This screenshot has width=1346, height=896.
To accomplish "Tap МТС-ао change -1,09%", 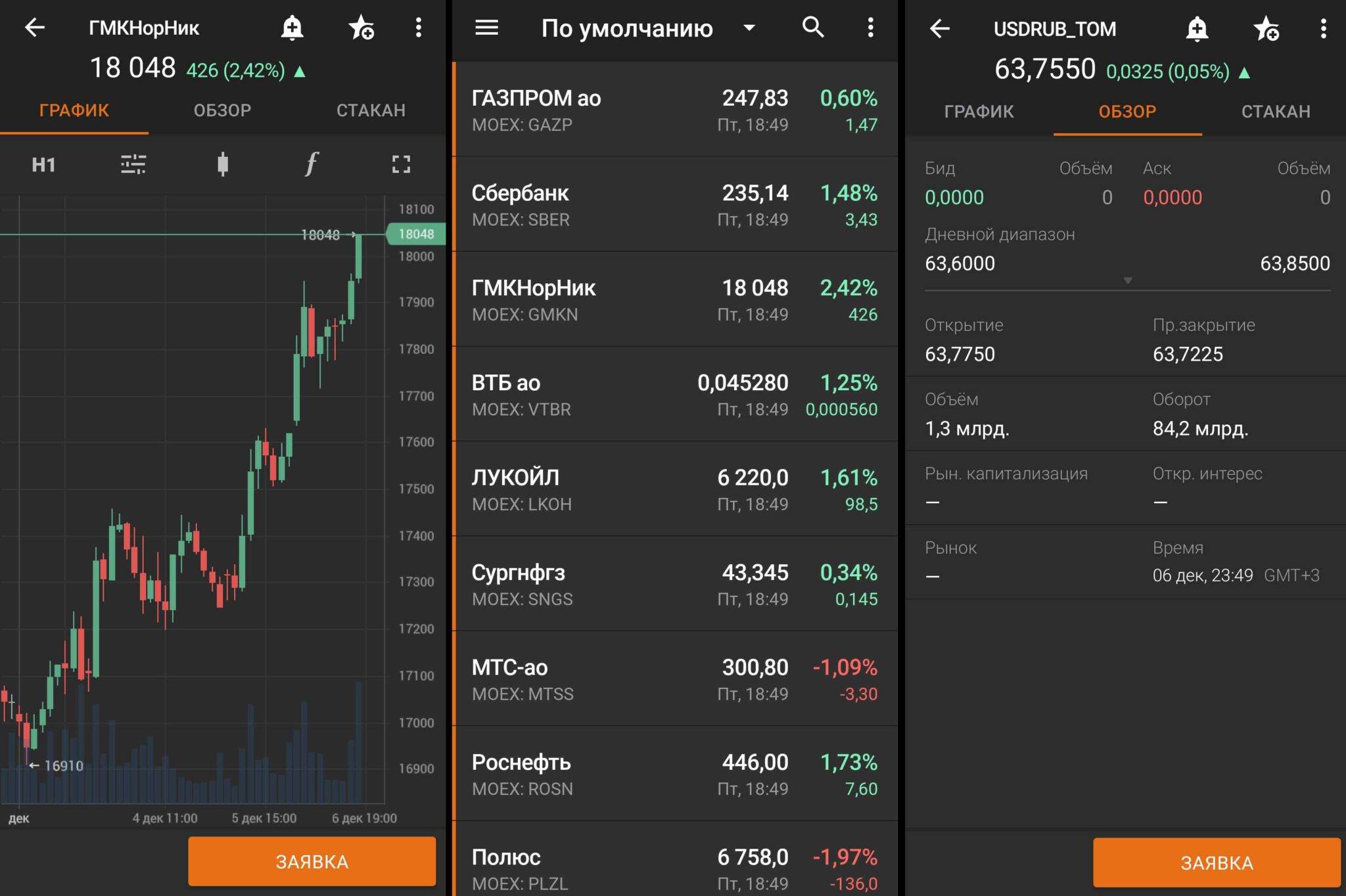I will click(845, 667).
